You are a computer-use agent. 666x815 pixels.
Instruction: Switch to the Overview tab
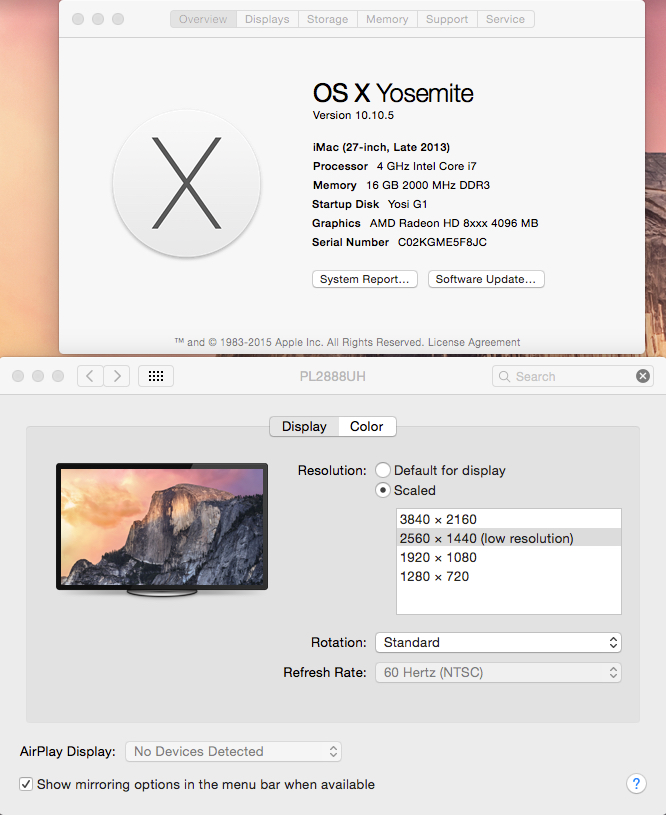203,19
